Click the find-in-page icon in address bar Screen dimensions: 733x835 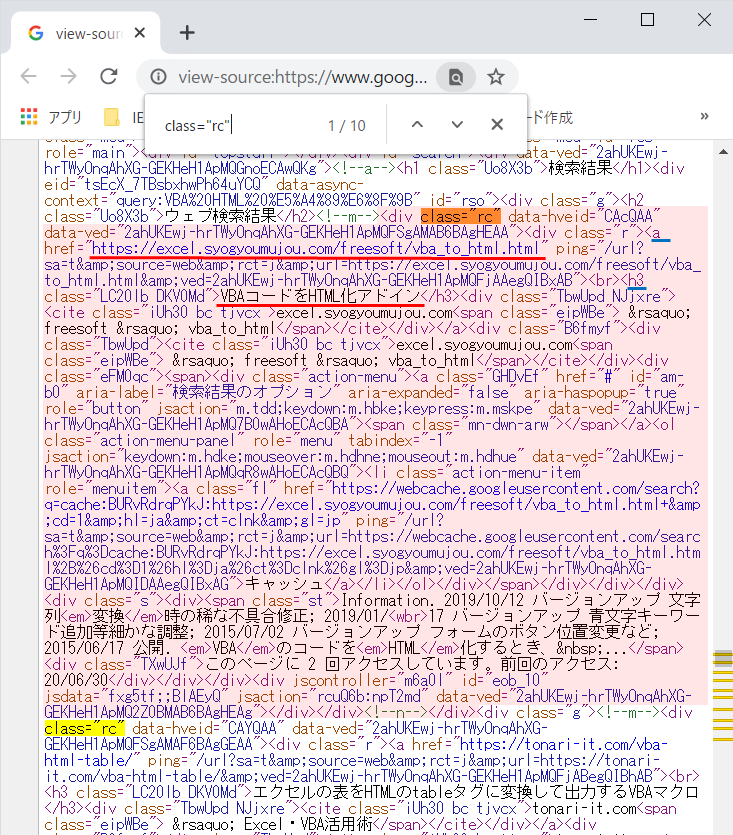456,77
